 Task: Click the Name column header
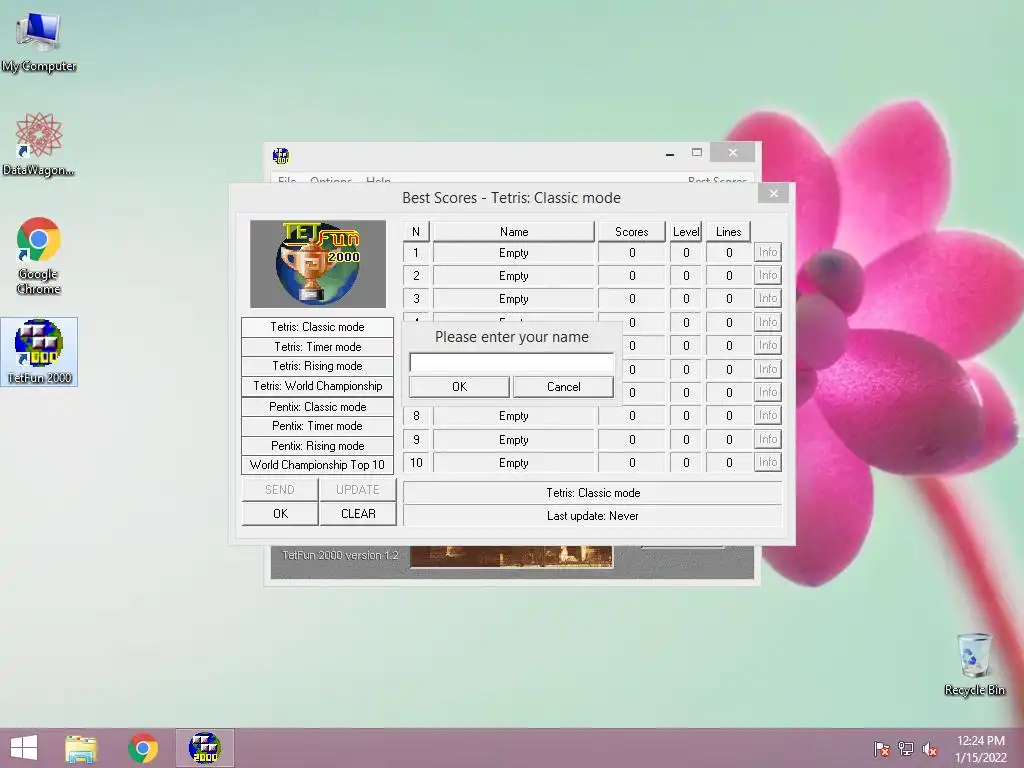click(x=514, y=231)
